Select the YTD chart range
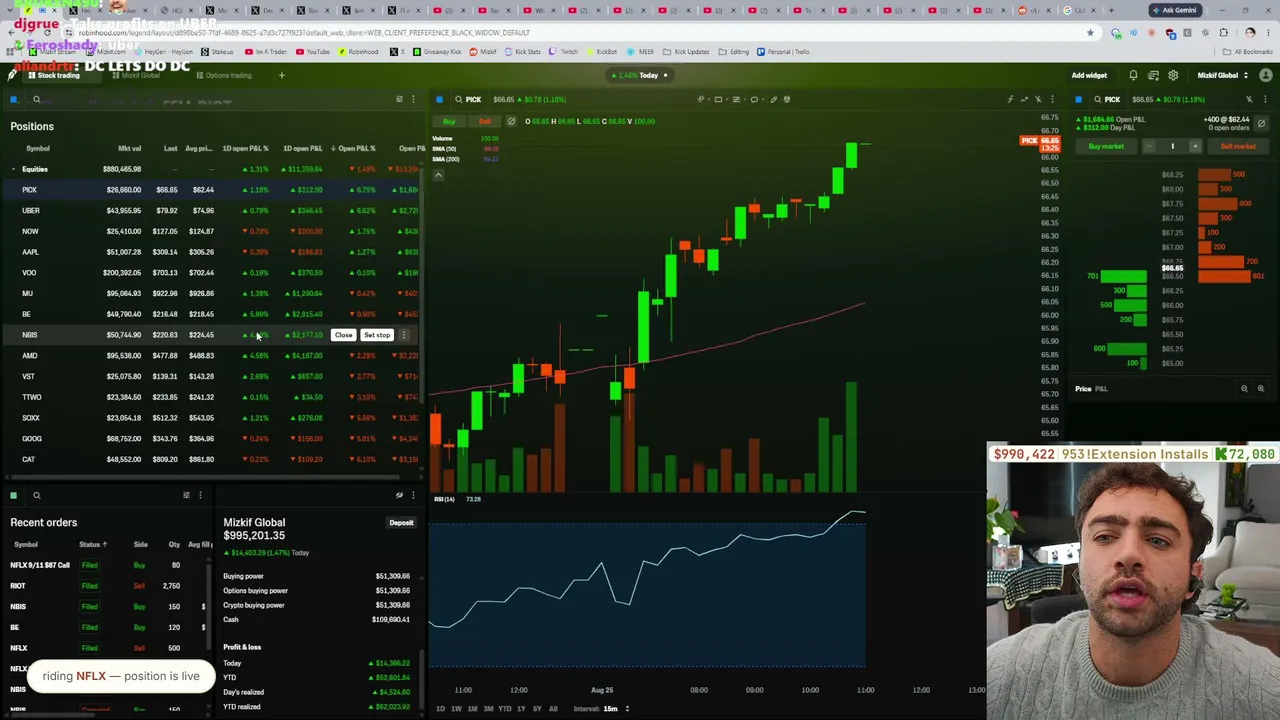 [x=505, y=709]
